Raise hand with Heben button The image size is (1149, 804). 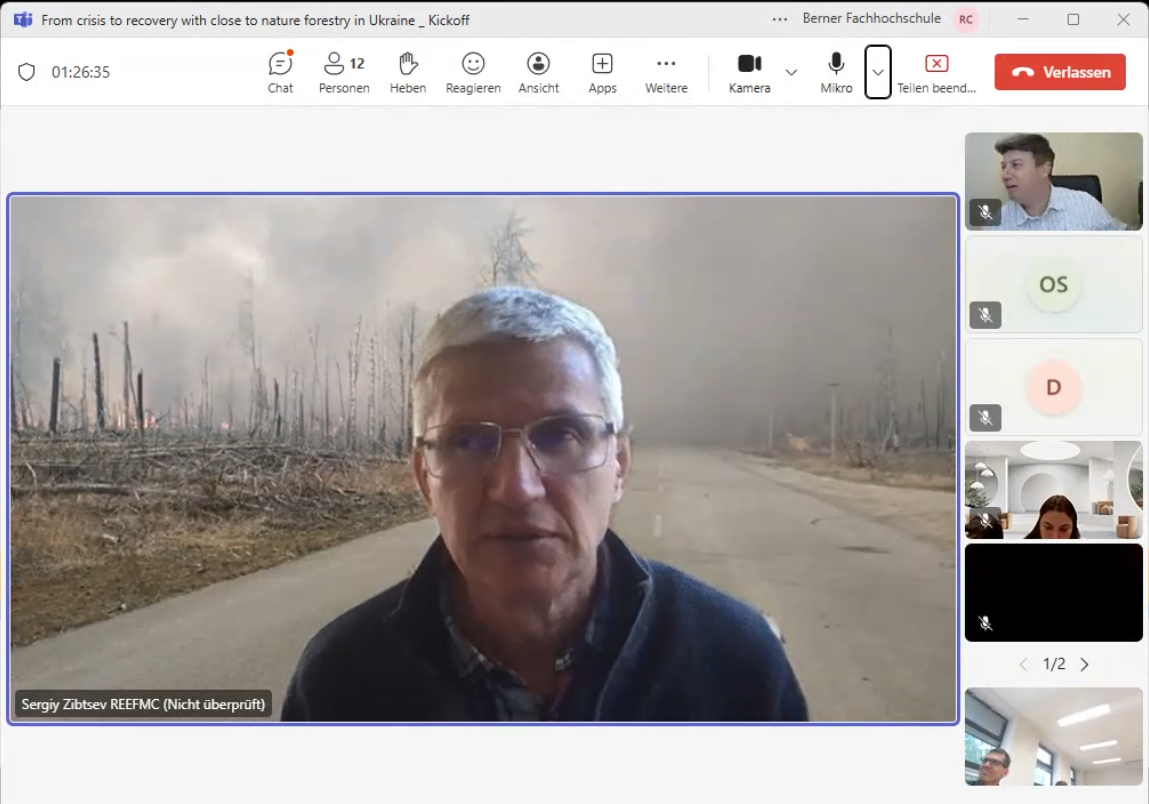pyautogui.click(x=408, y=72)
